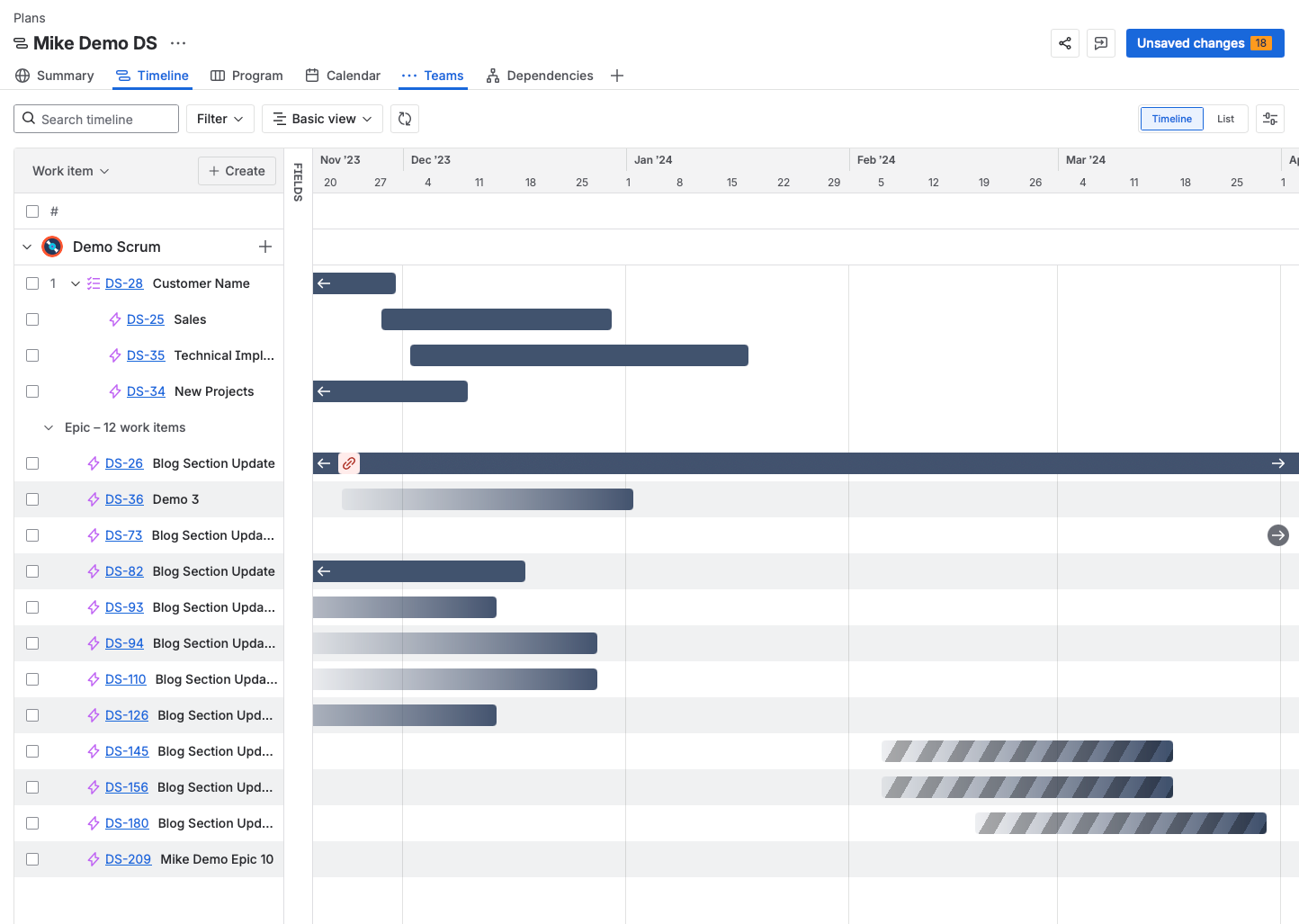This screenshot has width=1299, height=924.
Task: Click the plus icon to add view tab
Action: 617,76
